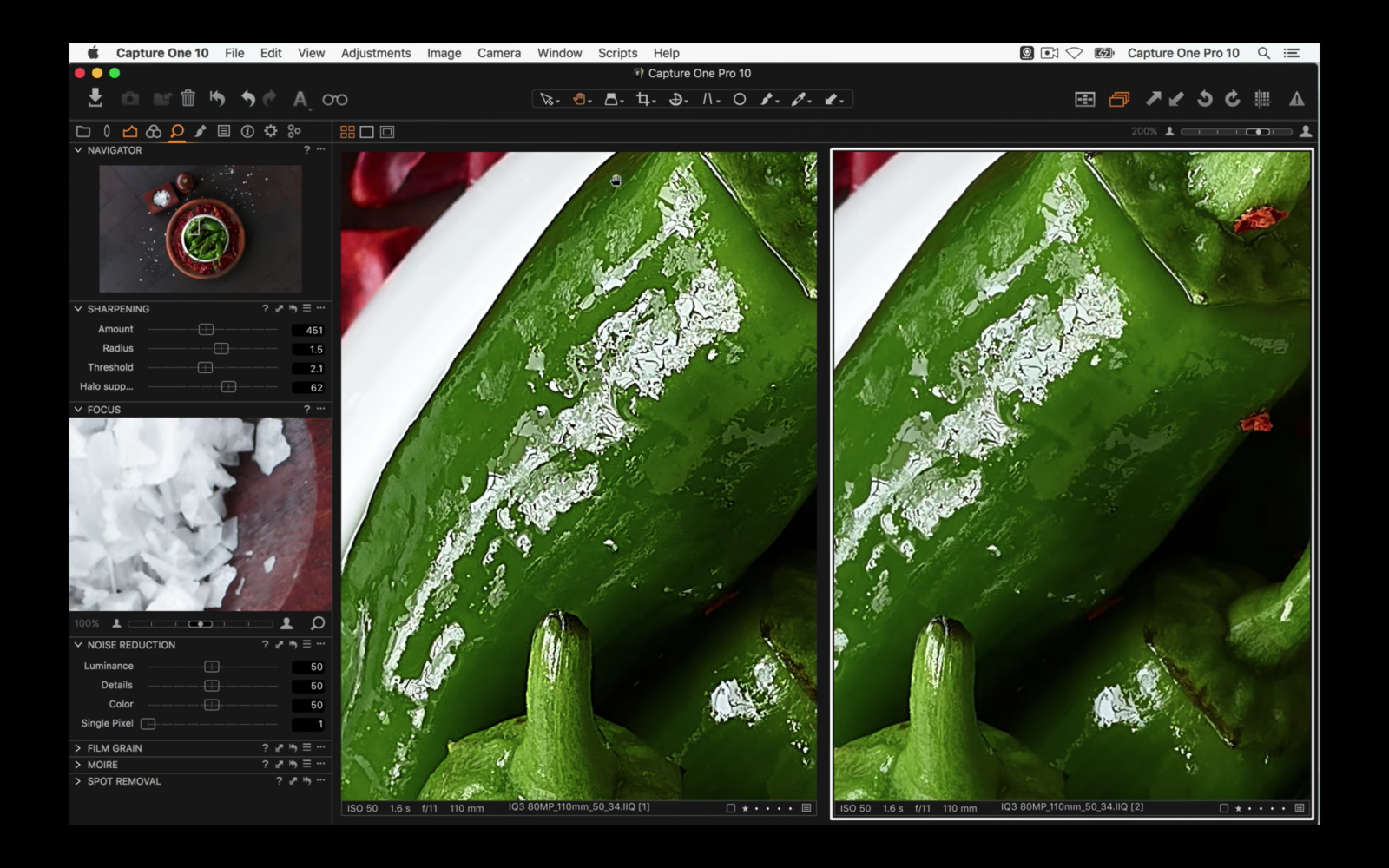Open the Color tool tab
Image resolution: width=1389 pixels, height=868 pixels.
coord(152,132)
